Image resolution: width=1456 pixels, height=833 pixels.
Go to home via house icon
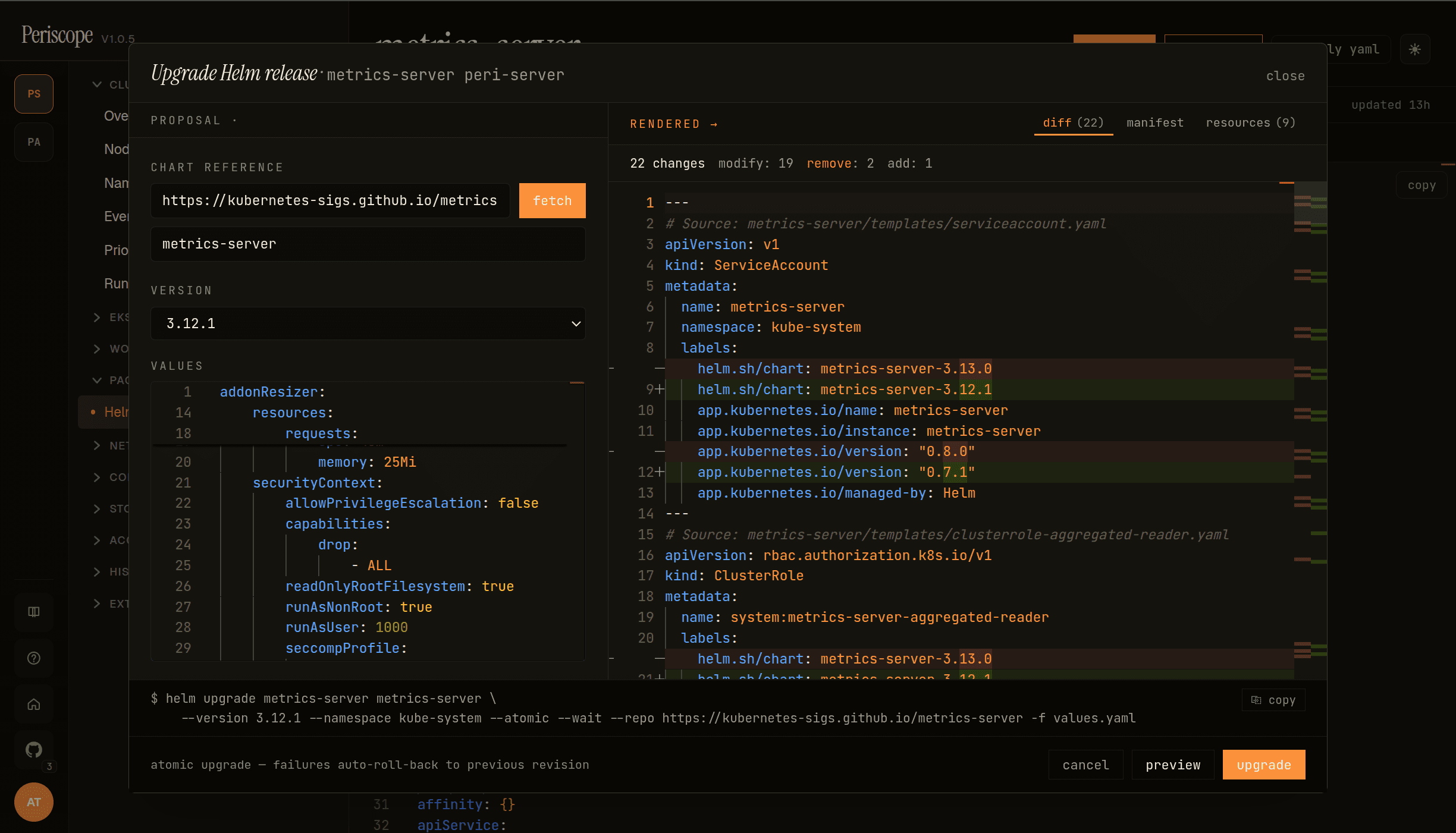click(x=34, y=705)
